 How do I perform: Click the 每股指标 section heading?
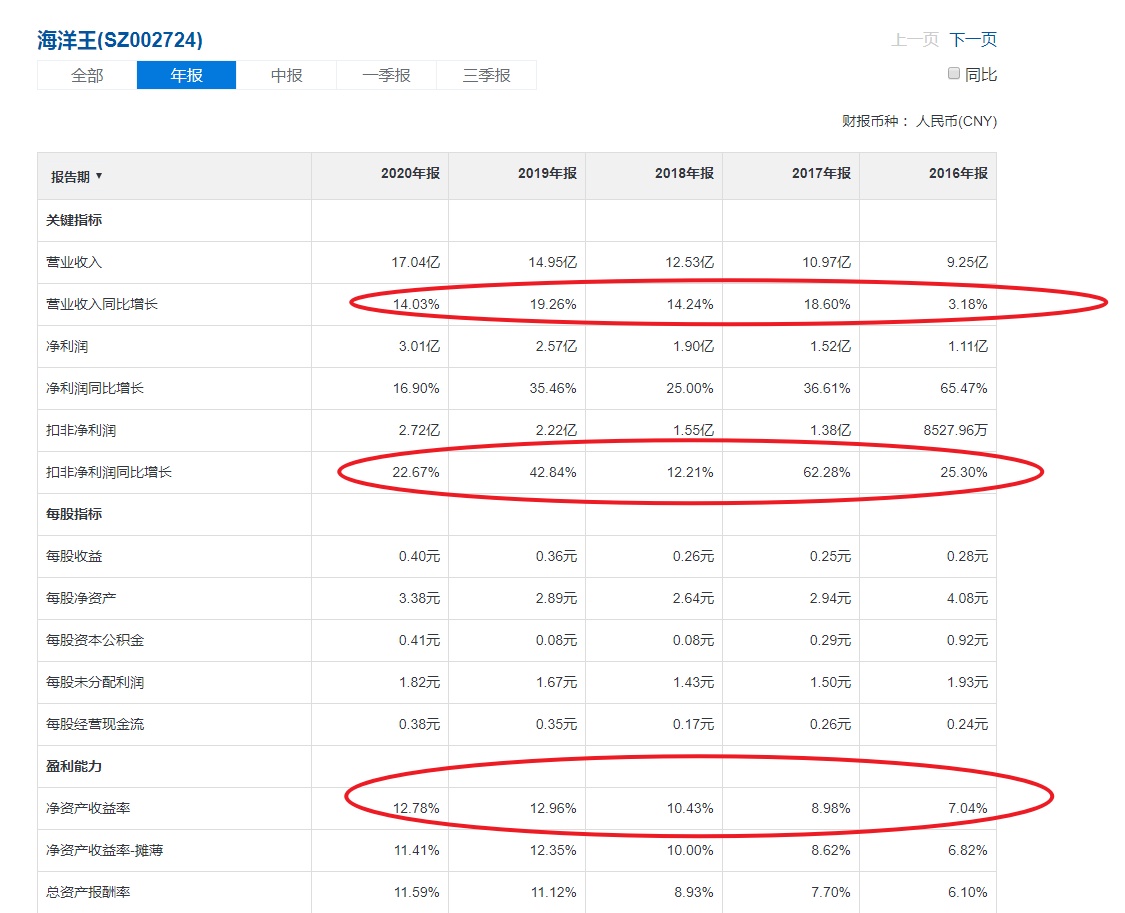pyautogui.click(x=74, y=514)
